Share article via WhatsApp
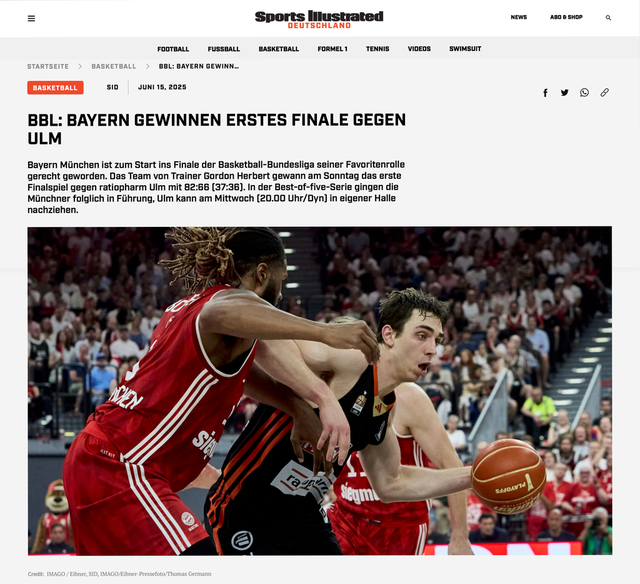Screen dimensions: 640x584 coord(584,92)
